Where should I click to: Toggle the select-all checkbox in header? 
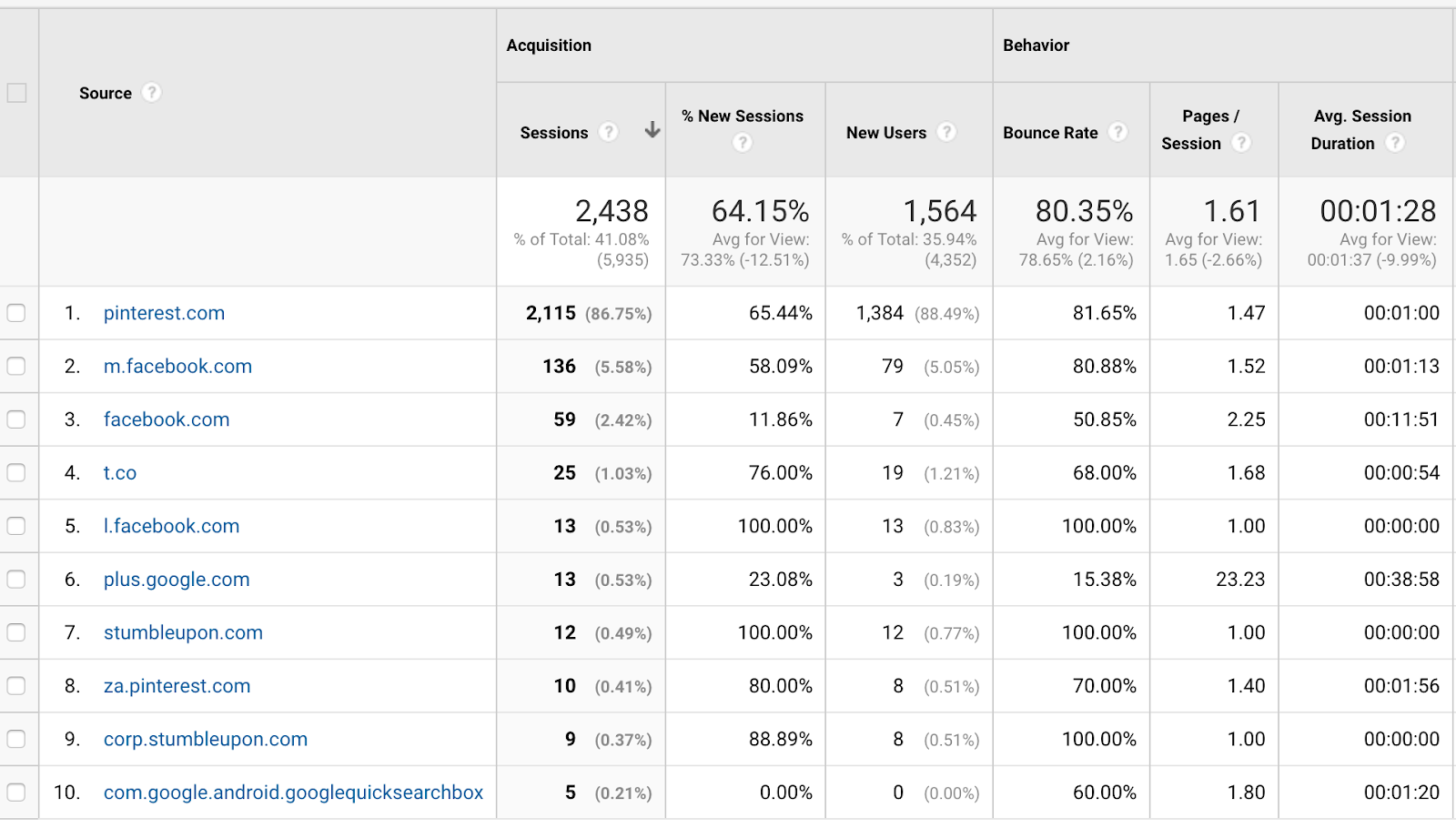coord(16,93)
